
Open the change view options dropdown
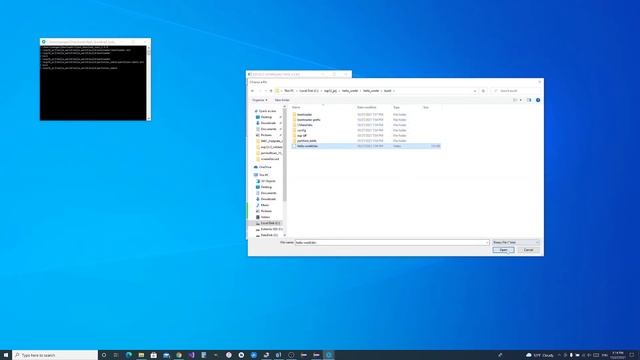[520, 100]
